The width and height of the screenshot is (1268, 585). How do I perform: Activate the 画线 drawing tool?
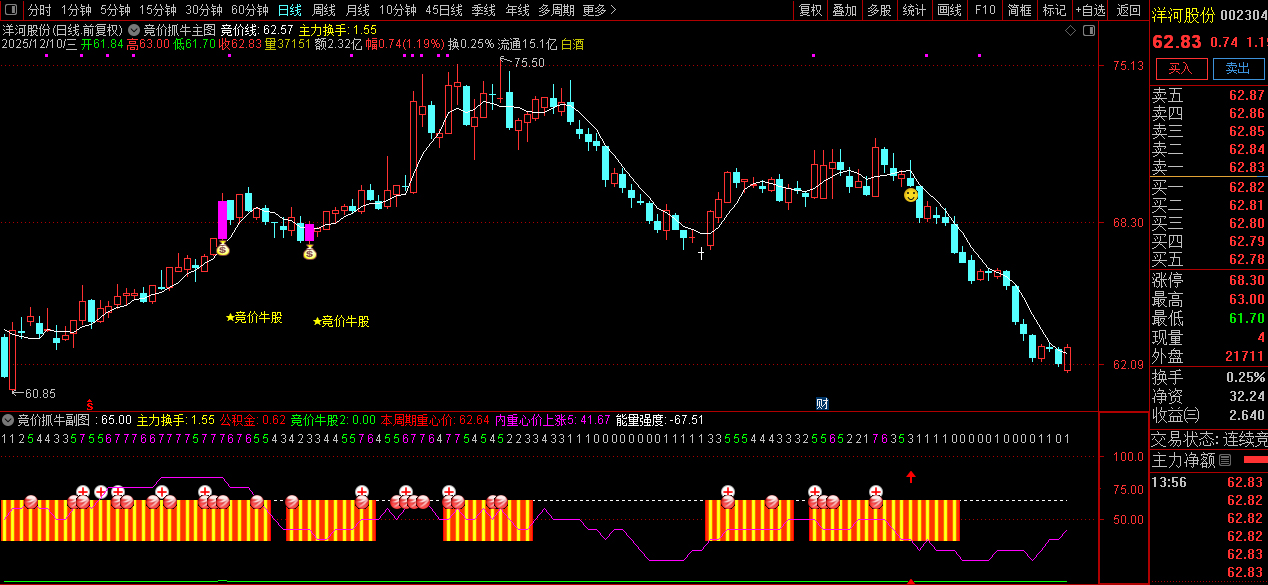(x=949, y=10)
